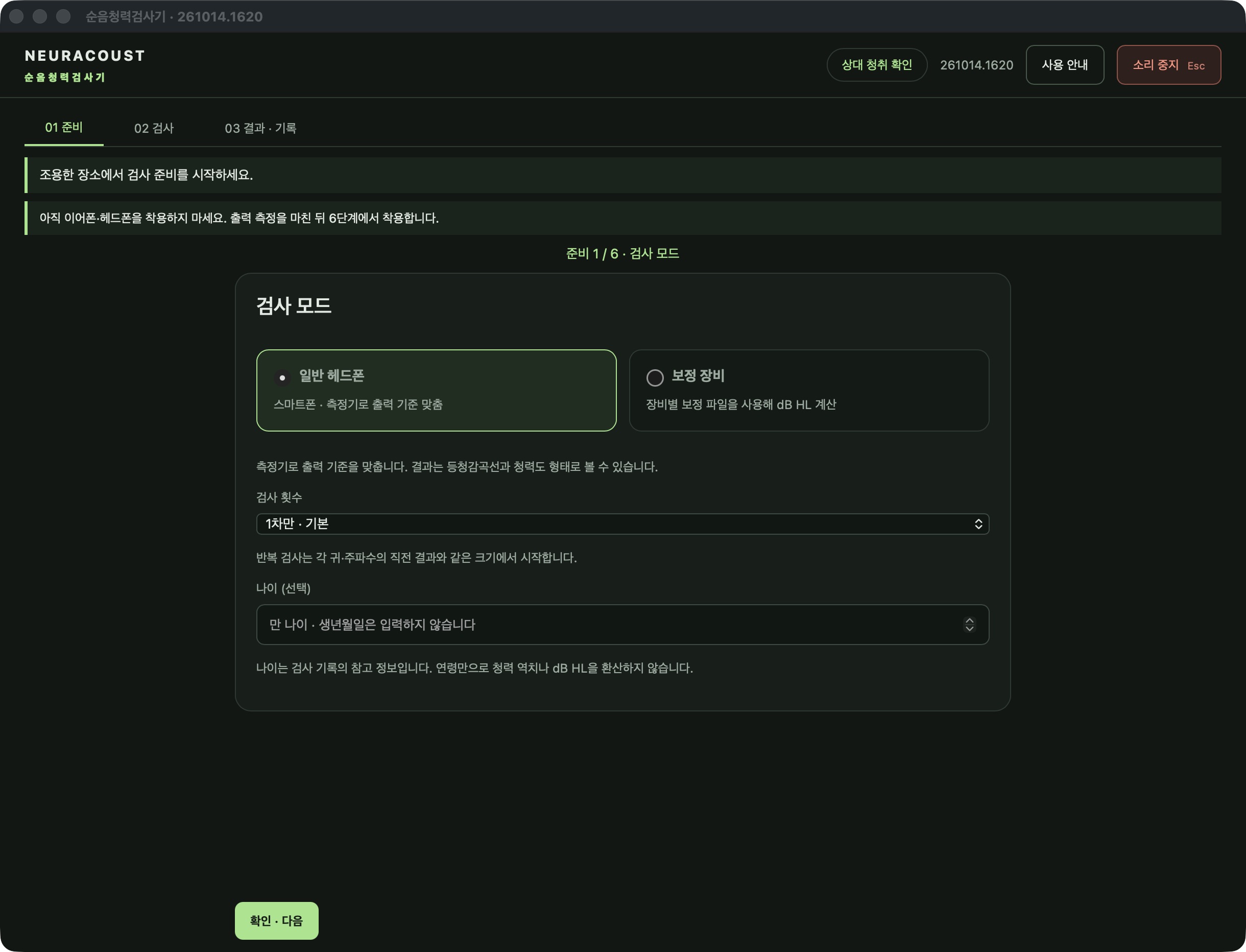This screenshot has height=952, width=1246.
Task: Switch to the 03 결과 · 기록 tab
Action: point(260,128)
